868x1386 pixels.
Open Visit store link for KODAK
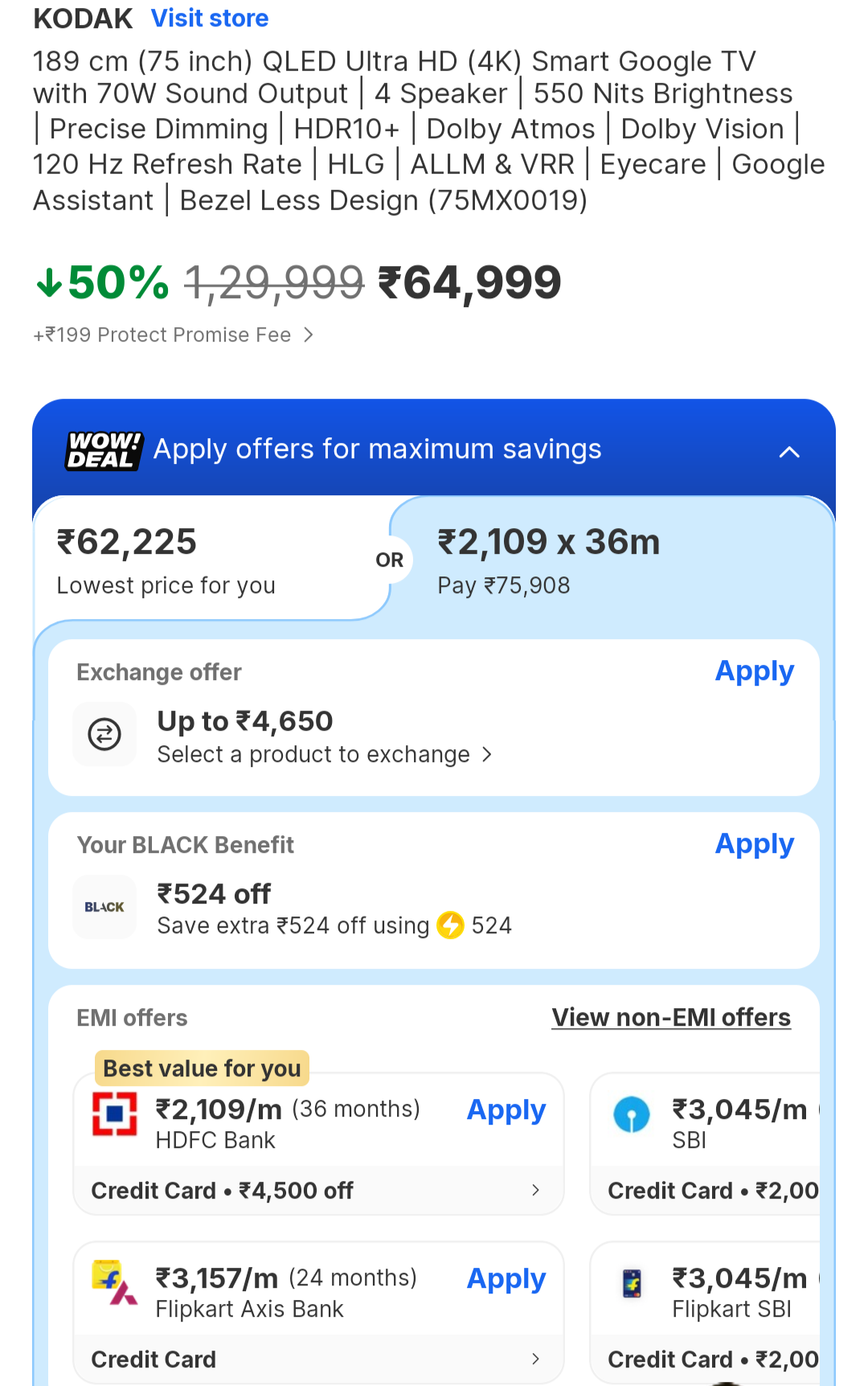[210, 18]
